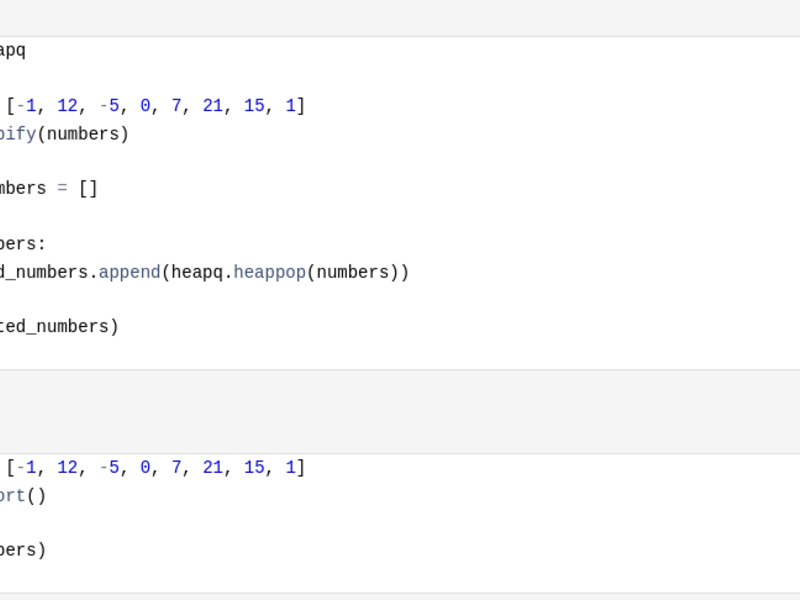800x600 pixels.
Task: Click the empty list brackets after equals
Action: point(88,189)
